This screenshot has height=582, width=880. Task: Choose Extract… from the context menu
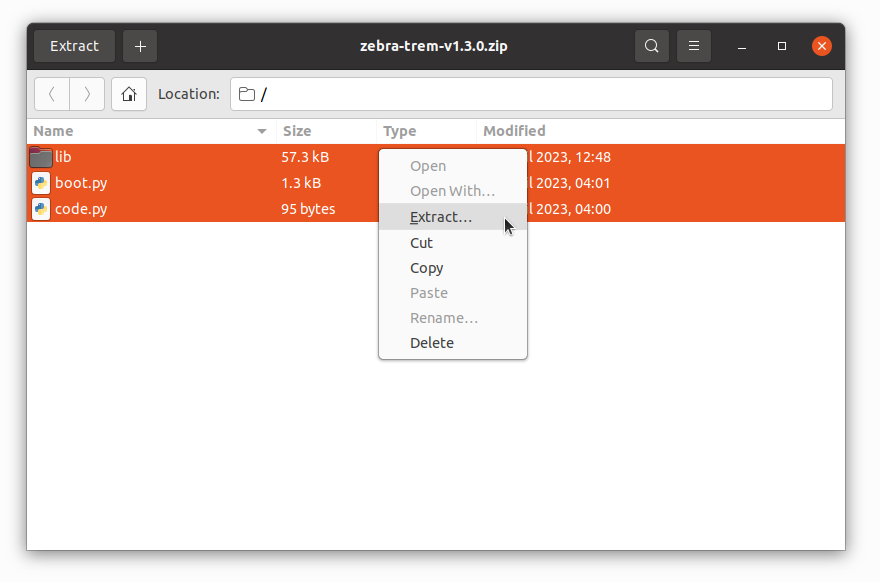[x=441, y=217]
